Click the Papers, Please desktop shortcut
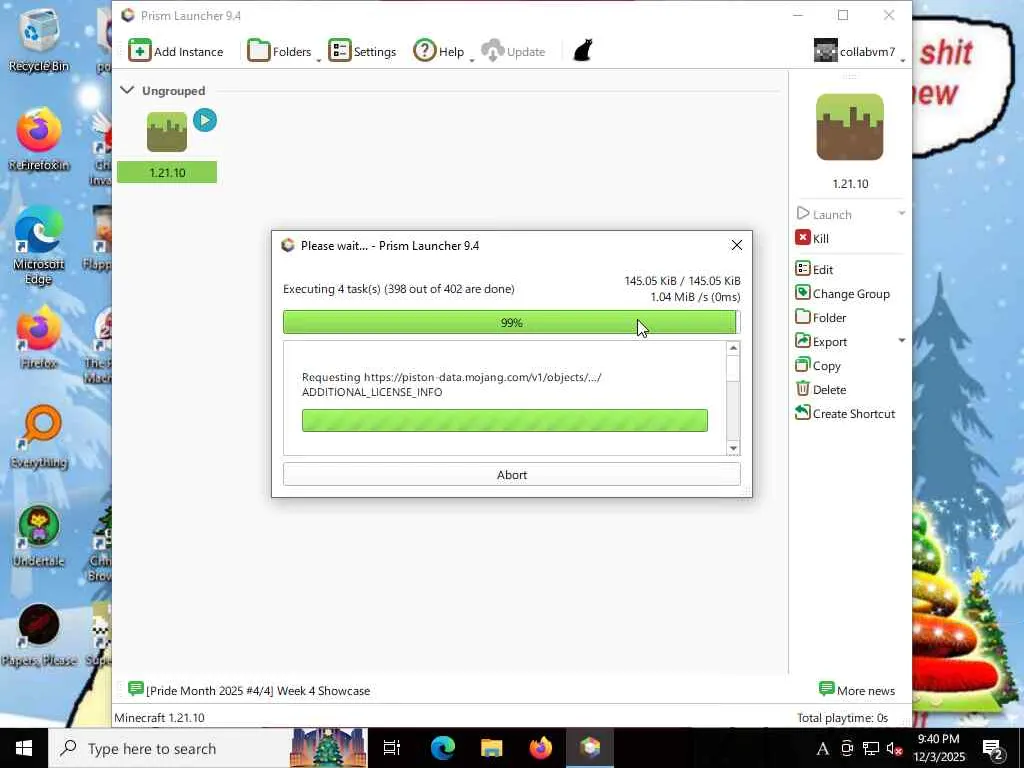 [39, 635]
